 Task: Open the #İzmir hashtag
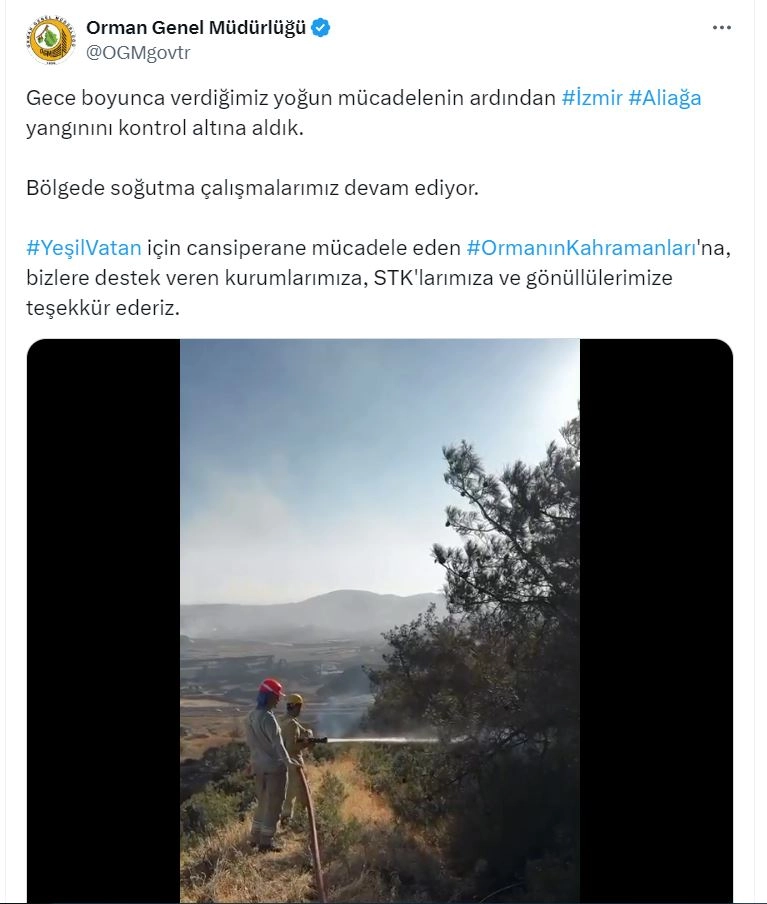(x=592, y=98)
